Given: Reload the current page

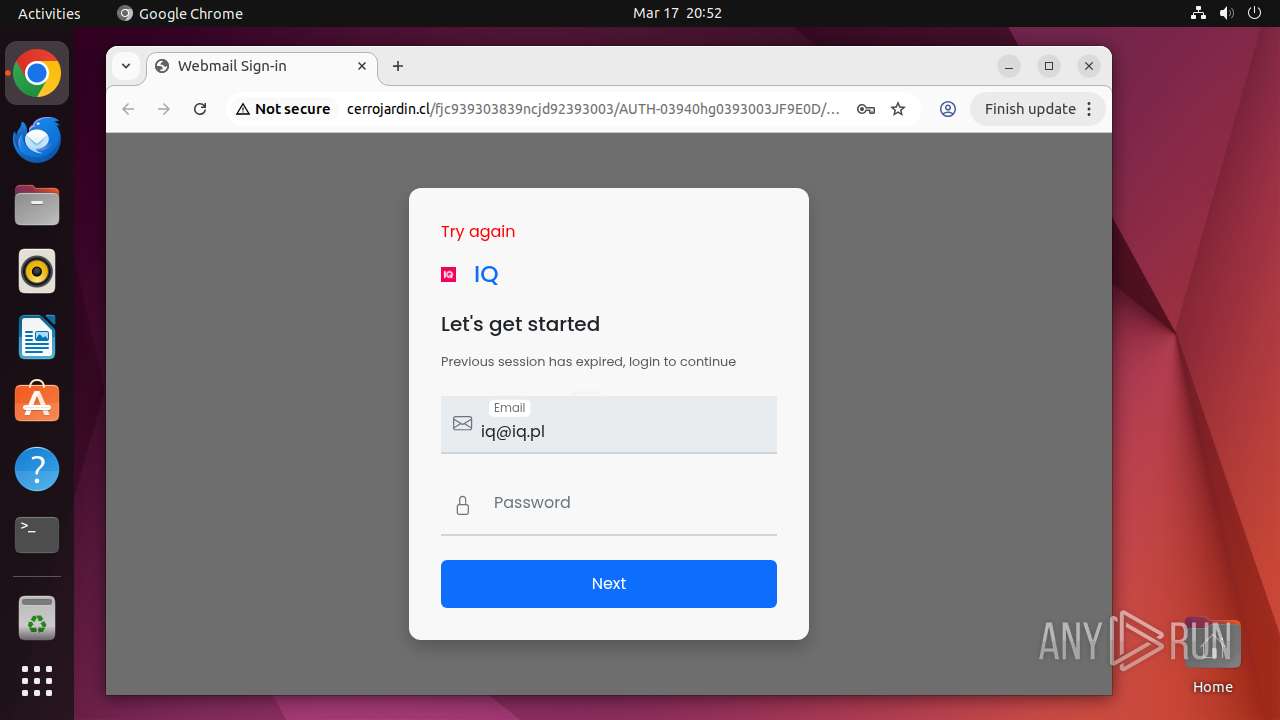Looking at the screenshot, I should click(200, 109).
